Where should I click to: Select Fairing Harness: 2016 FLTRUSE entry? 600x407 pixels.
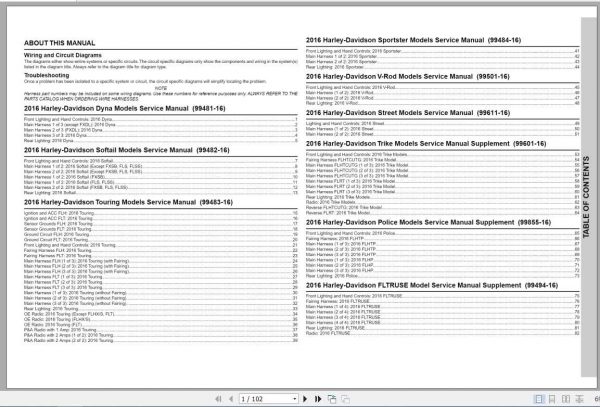443,301
